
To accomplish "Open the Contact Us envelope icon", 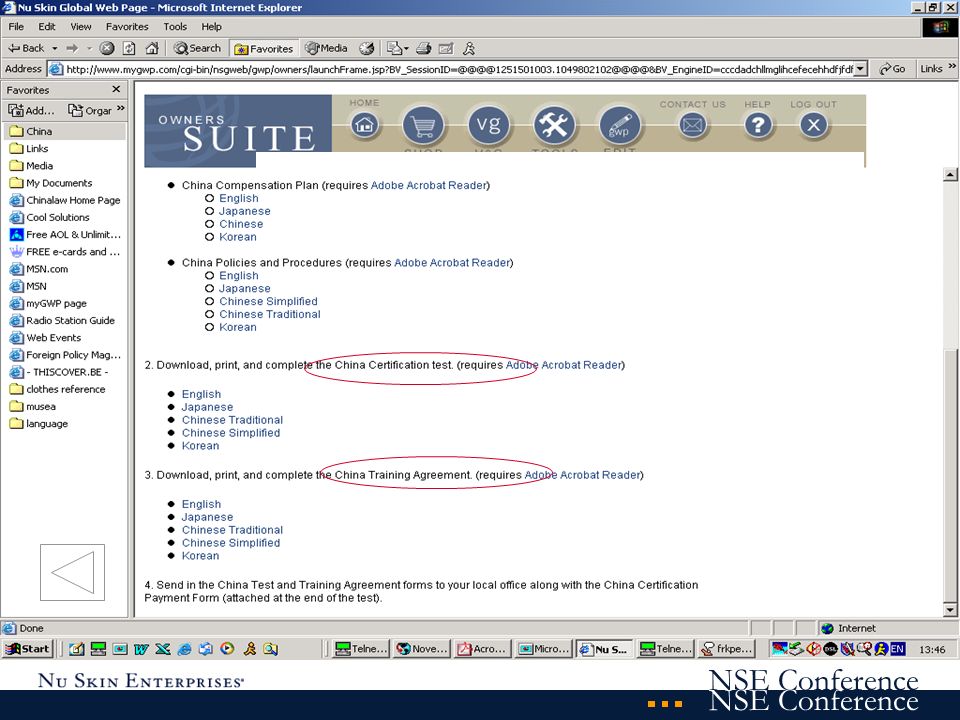I will [x=692, y=125].
